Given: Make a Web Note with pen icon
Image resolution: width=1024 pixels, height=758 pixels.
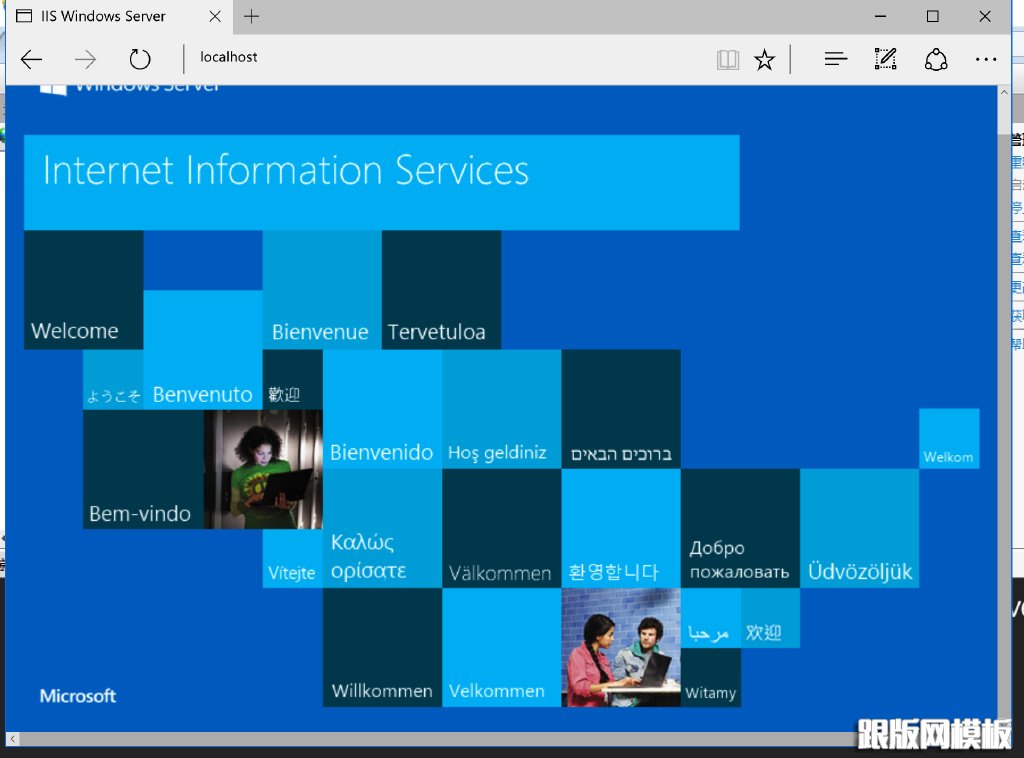Looking at the screenshot, I should [885, 60].
